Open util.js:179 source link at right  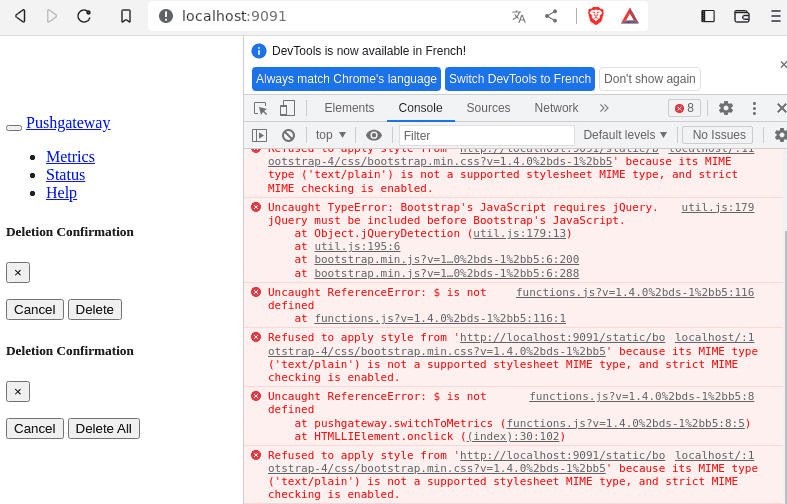(x=718, y=207)
